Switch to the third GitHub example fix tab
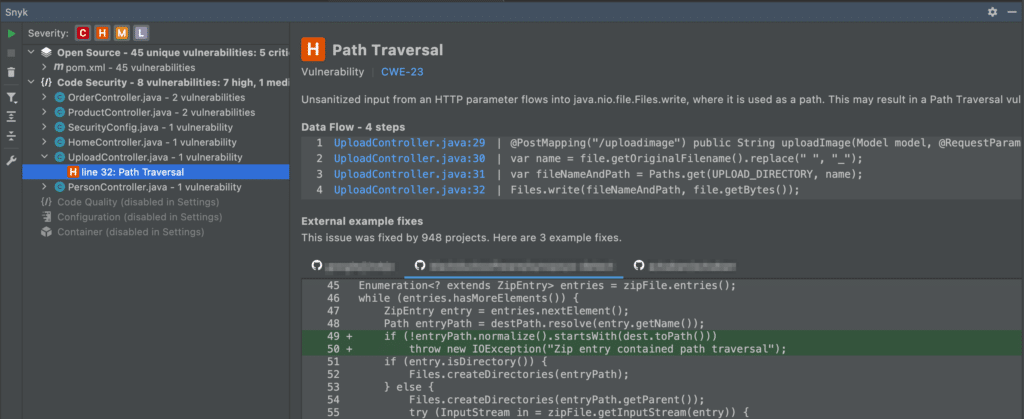1024x419 pixels. point(684,266)
